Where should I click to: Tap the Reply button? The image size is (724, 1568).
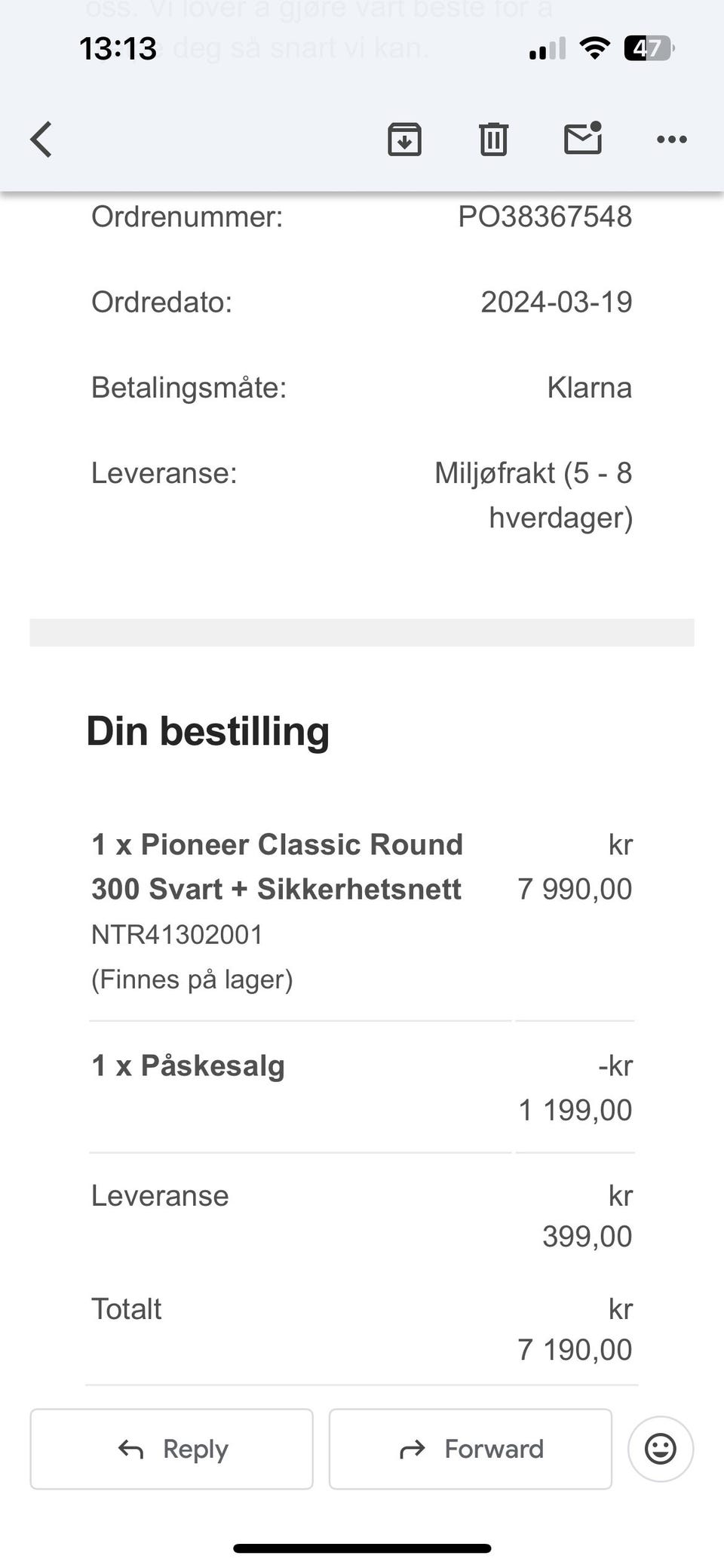(x=172, y=1449)
